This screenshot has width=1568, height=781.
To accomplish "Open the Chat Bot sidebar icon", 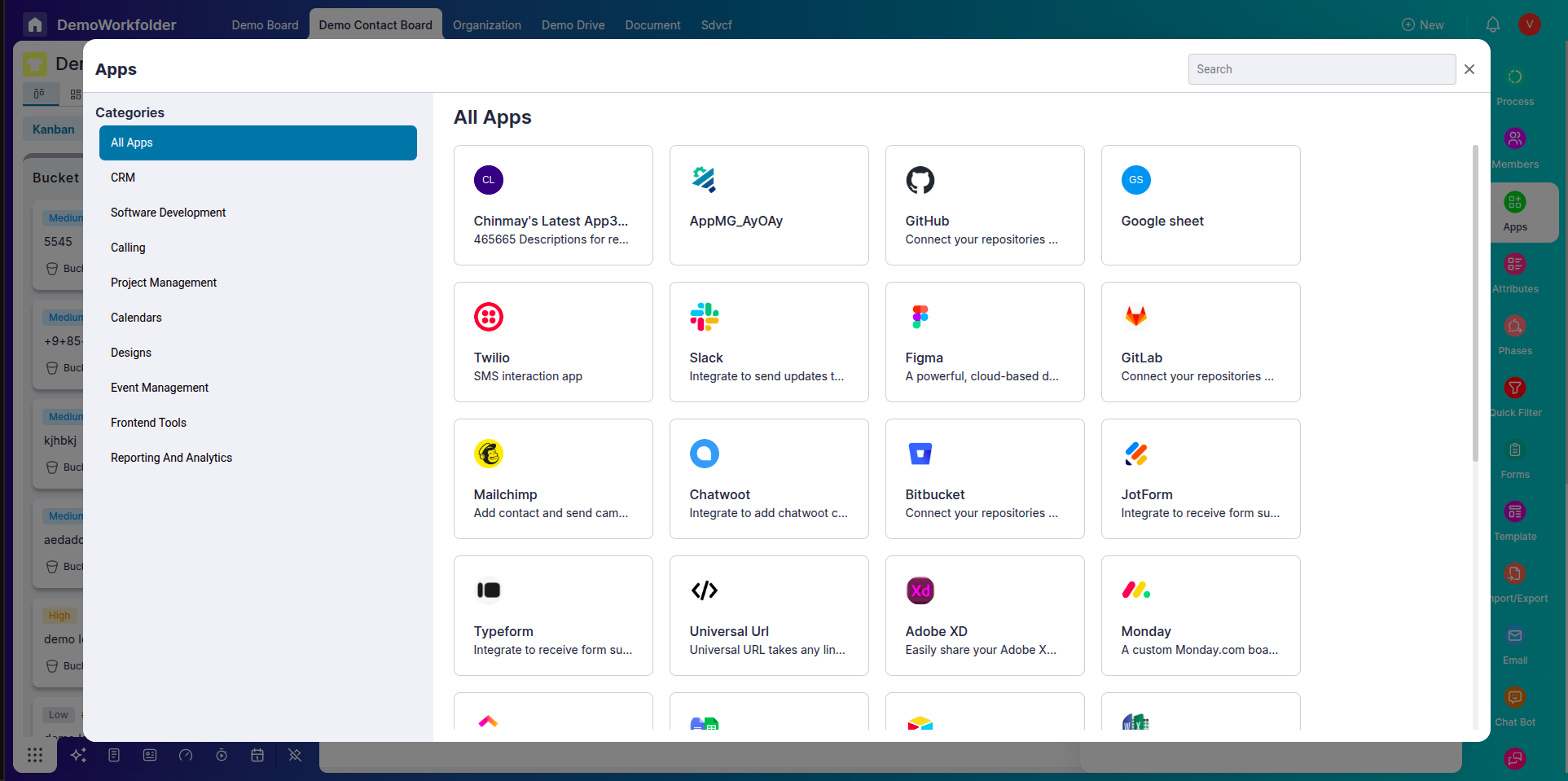I will [1514, 697].
